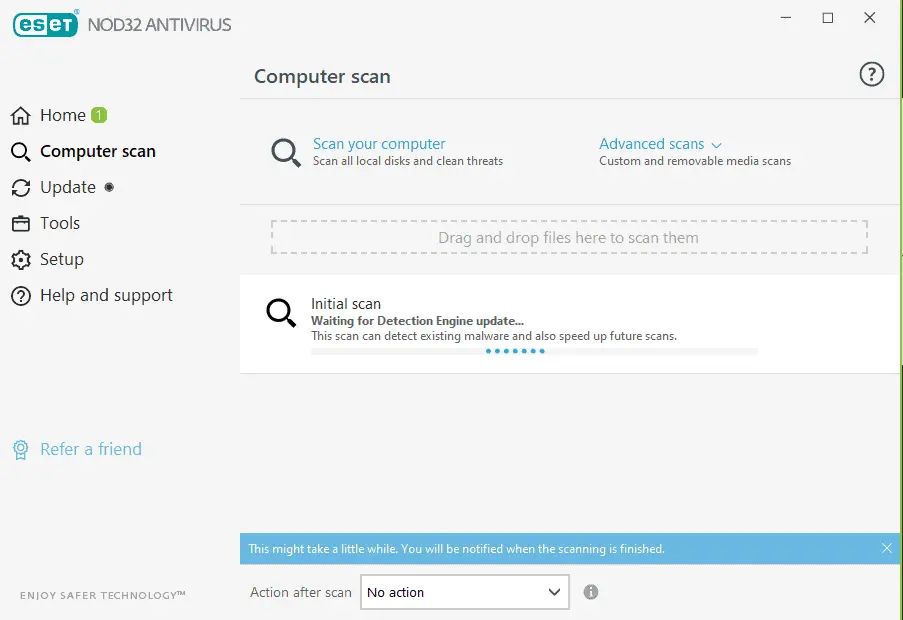Screen dimensions: 903x620
Task: Open Setup via the gear icon
Action: pos(21,259)
